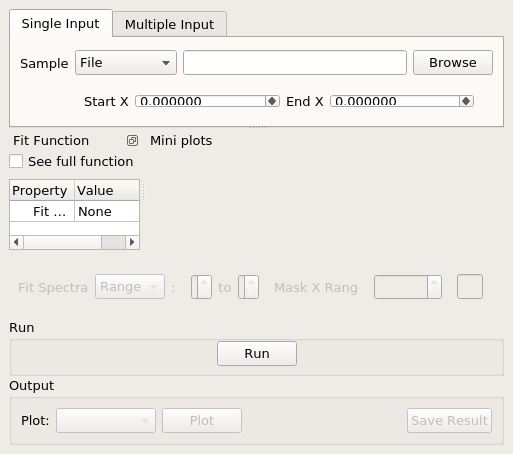Open the Plot output dropdown
Screen dimensions: 513x454
pyautogui.click(x=106, y=421)
